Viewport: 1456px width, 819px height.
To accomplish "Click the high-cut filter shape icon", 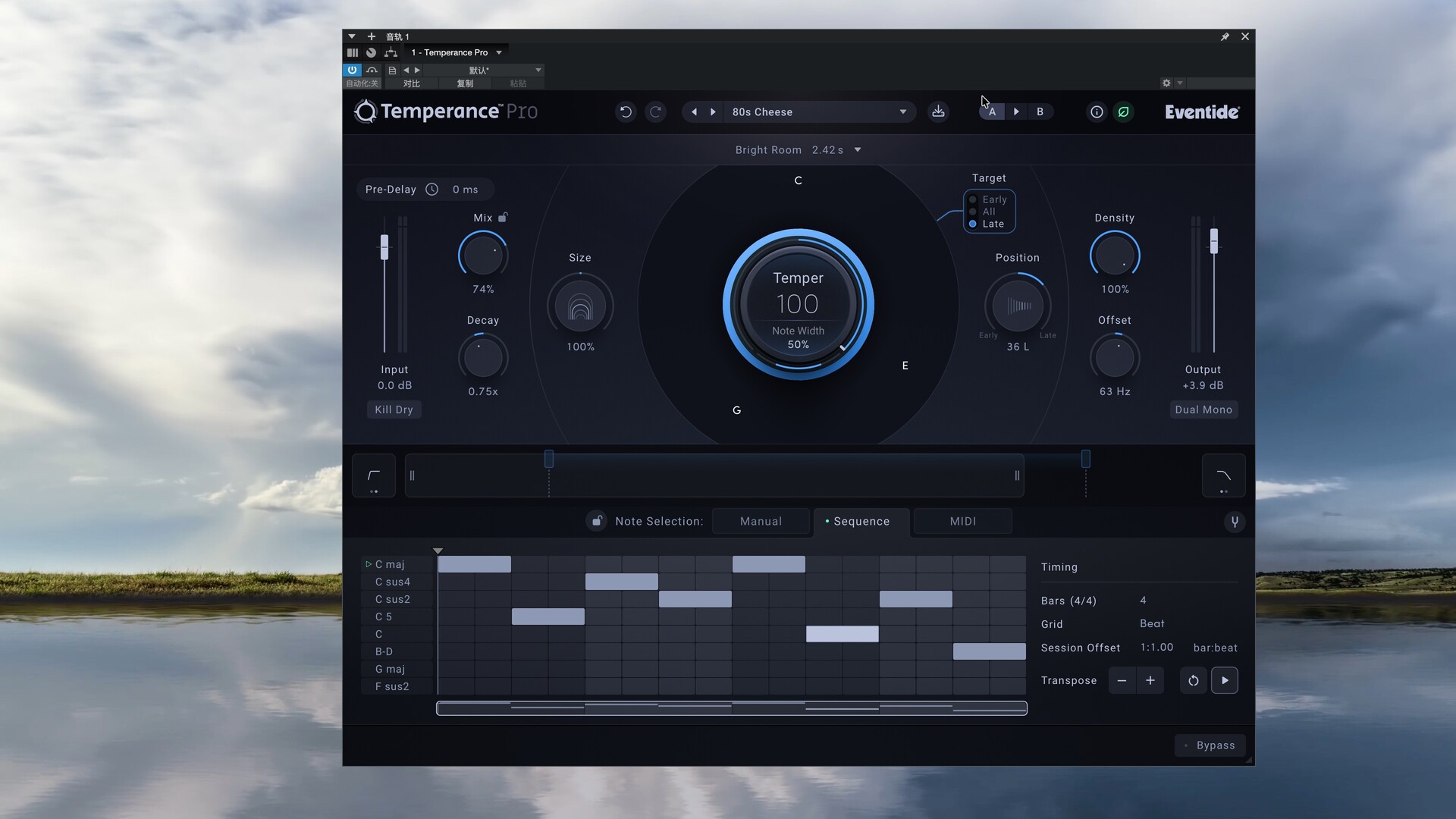I will [x=1223, y=476].
